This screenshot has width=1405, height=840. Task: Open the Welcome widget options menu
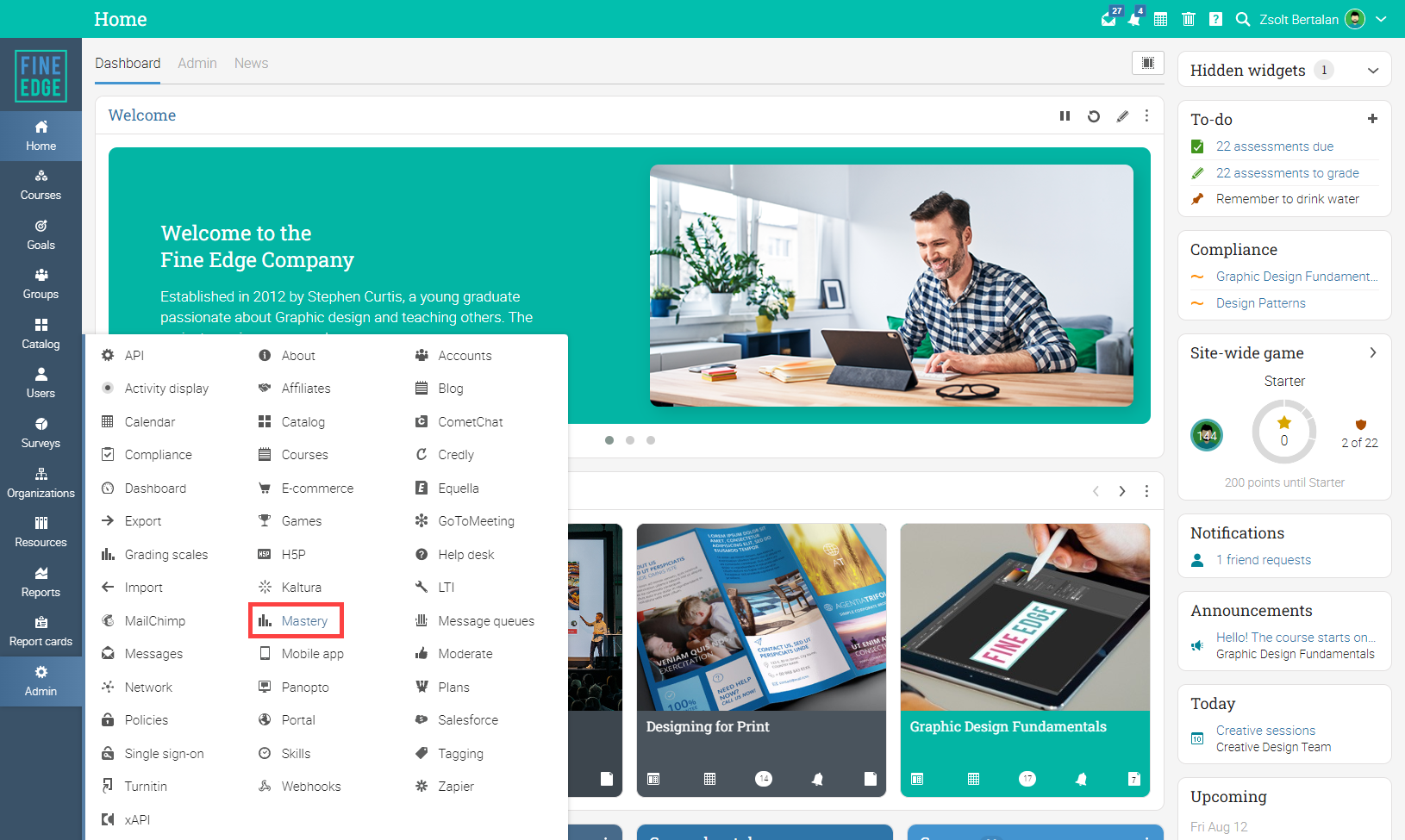click(x=1146, y=115)
